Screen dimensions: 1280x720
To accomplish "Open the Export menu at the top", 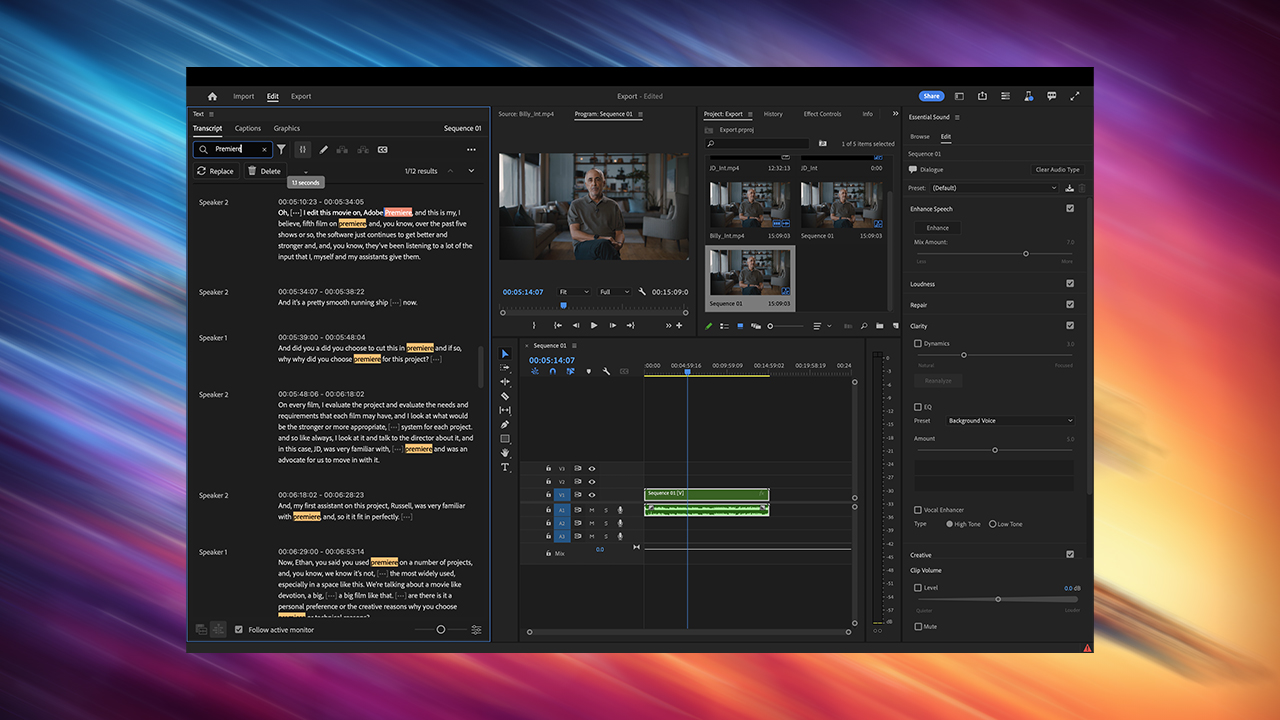I will [x=300, y=96].
